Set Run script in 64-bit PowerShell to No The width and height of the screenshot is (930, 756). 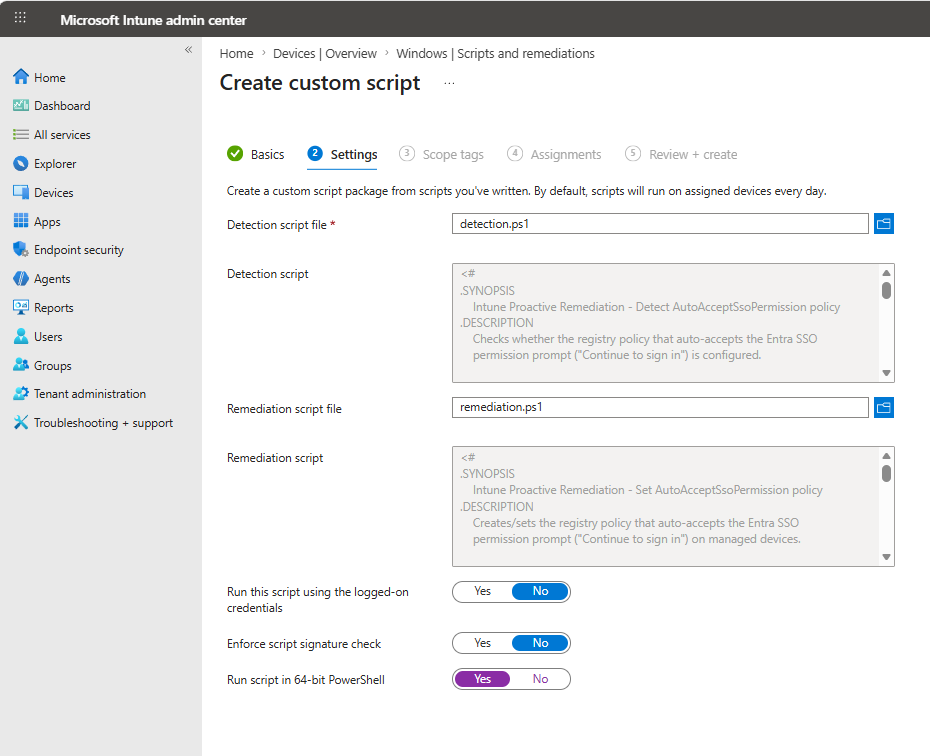[x=540, y=679]
